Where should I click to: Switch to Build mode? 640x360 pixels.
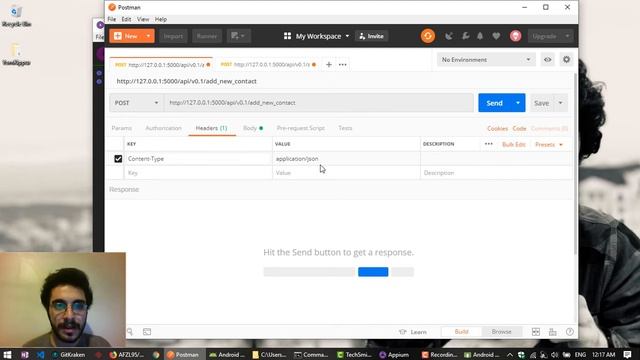pos(462,332)
